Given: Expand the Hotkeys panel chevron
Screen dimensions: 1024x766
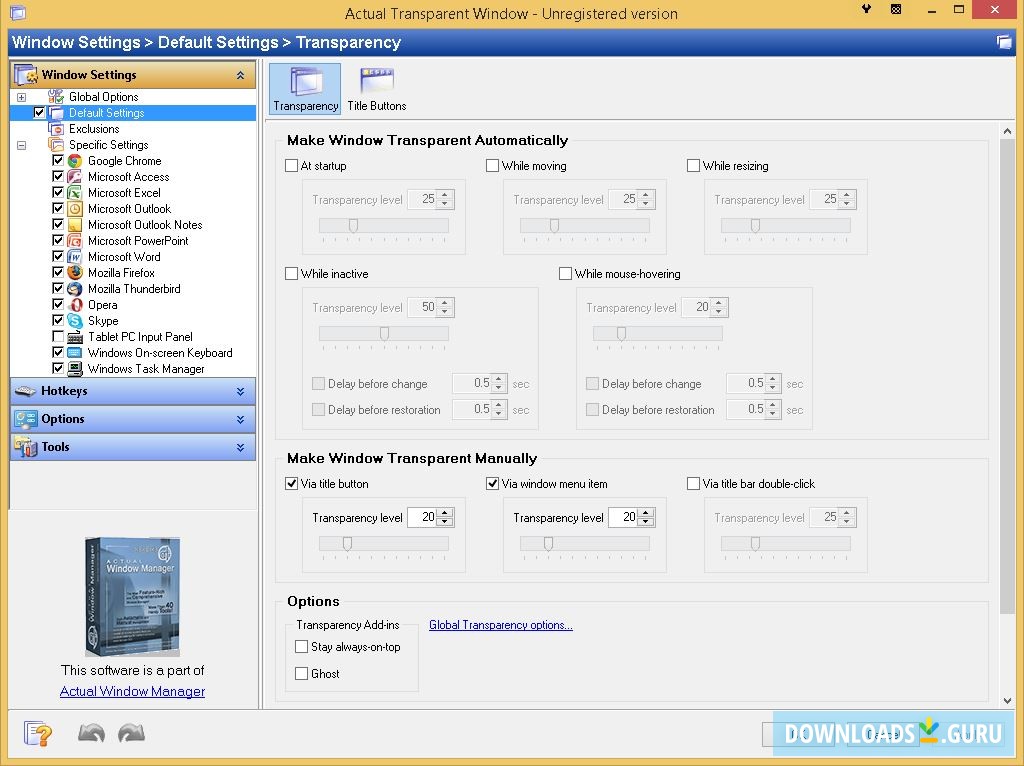Looking at the screenshot, I should pos(240,391).
